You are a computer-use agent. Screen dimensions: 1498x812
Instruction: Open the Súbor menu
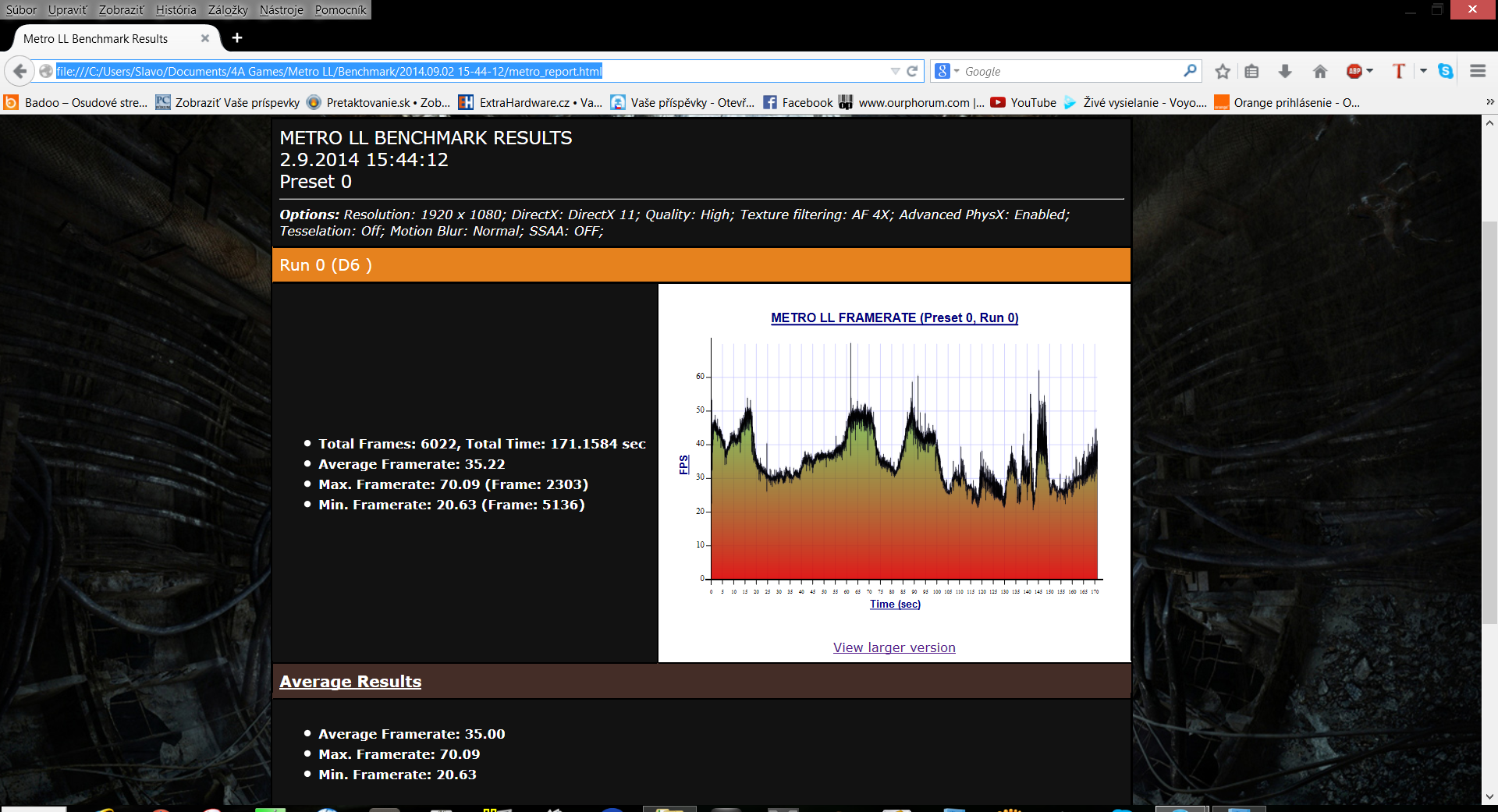(21, 9)
